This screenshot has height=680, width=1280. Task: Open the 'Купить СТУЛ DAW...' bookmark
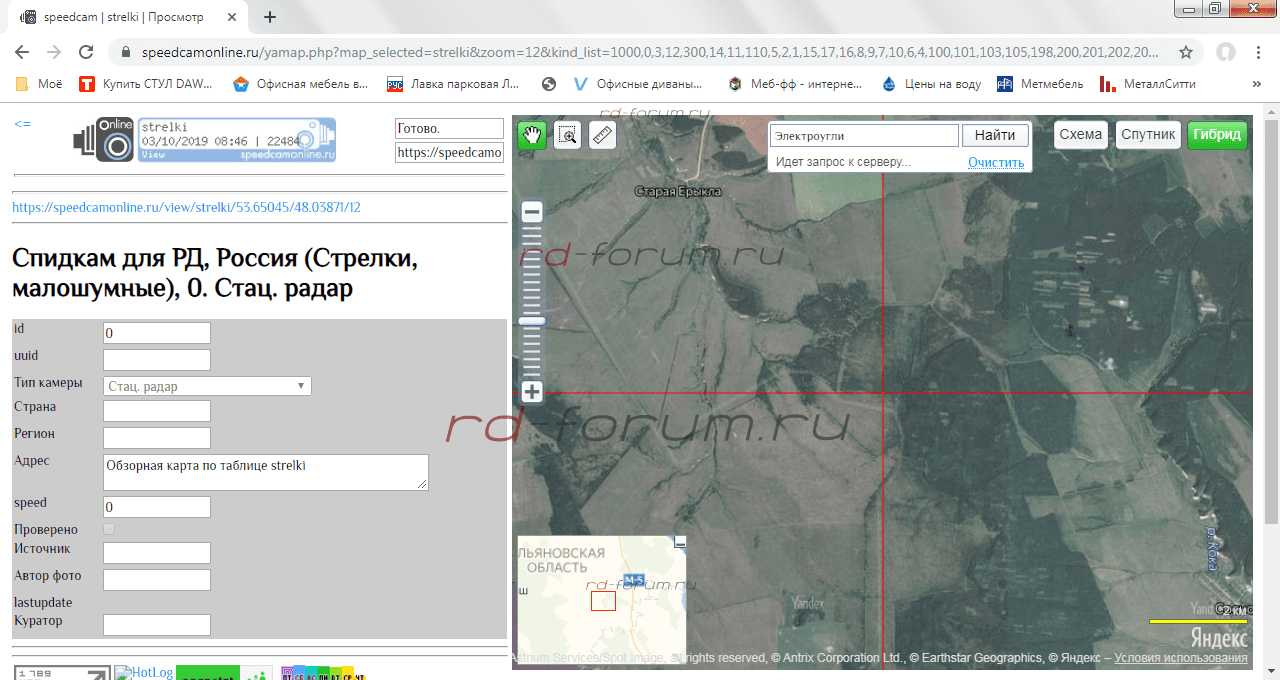point(146,84)
